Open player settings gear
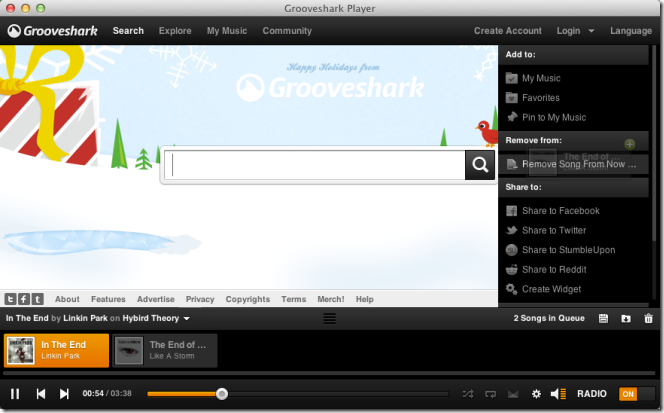 (x=536, y=394)
